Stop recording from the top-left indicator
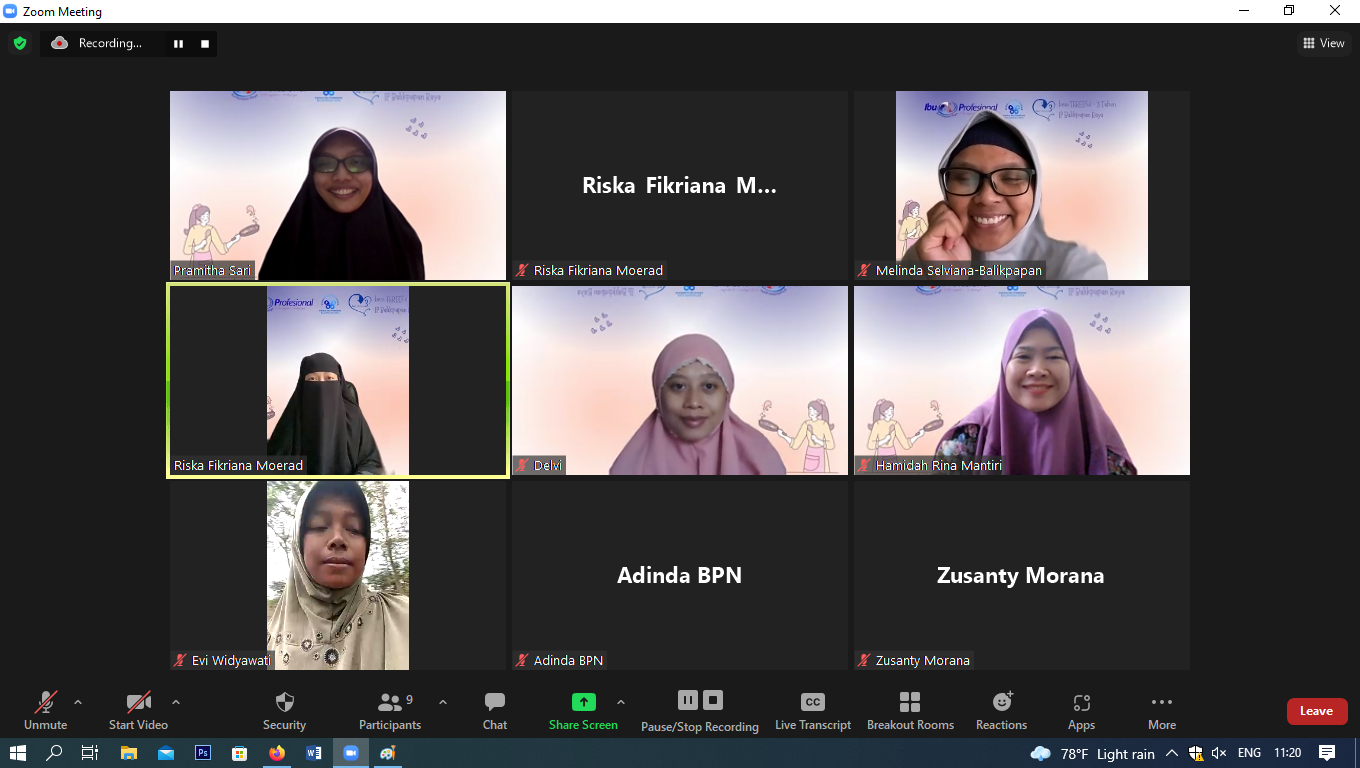This screenshot has width=1360, height=768. tap(205, 43)
